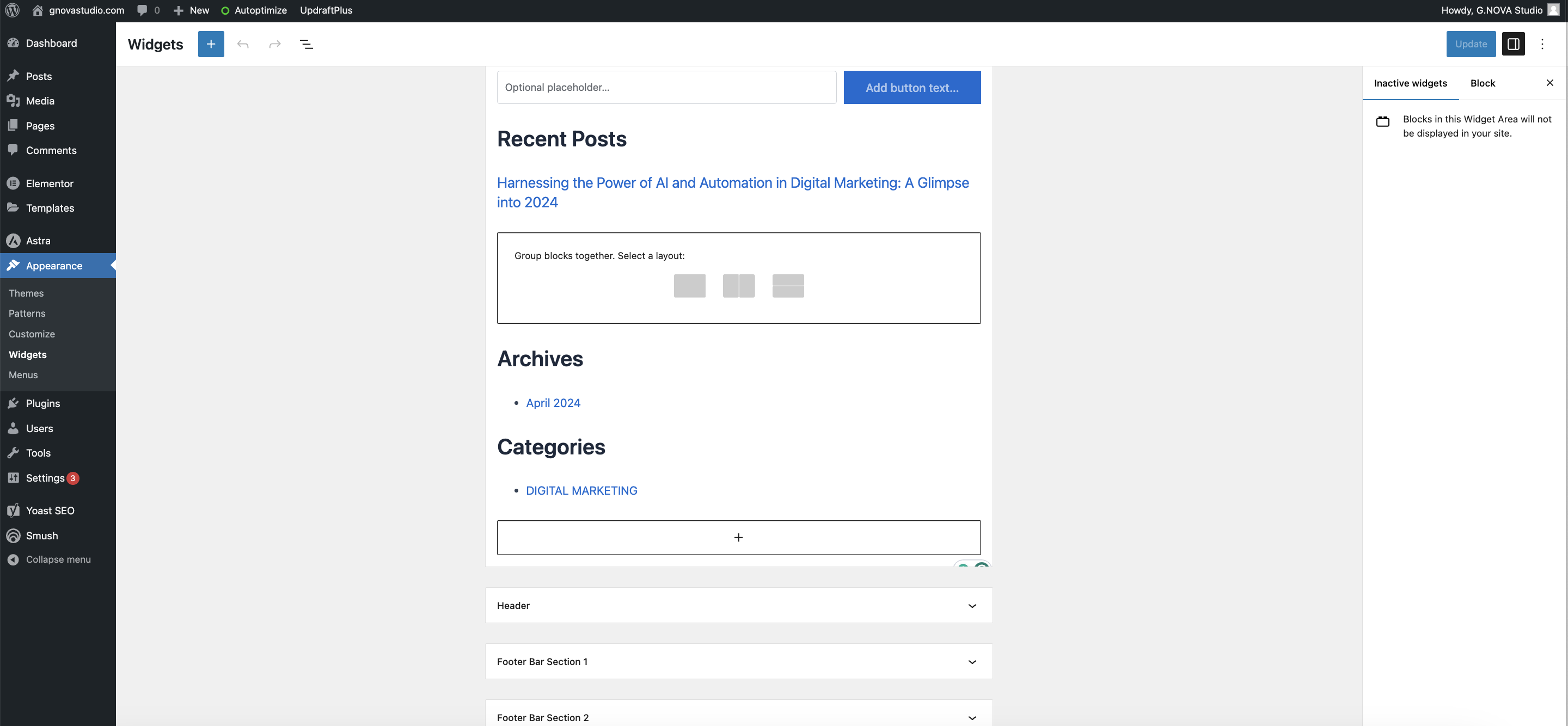1568x726 pixels.
Task: Click the Optional placeholder search field
Action: point(666,88)
